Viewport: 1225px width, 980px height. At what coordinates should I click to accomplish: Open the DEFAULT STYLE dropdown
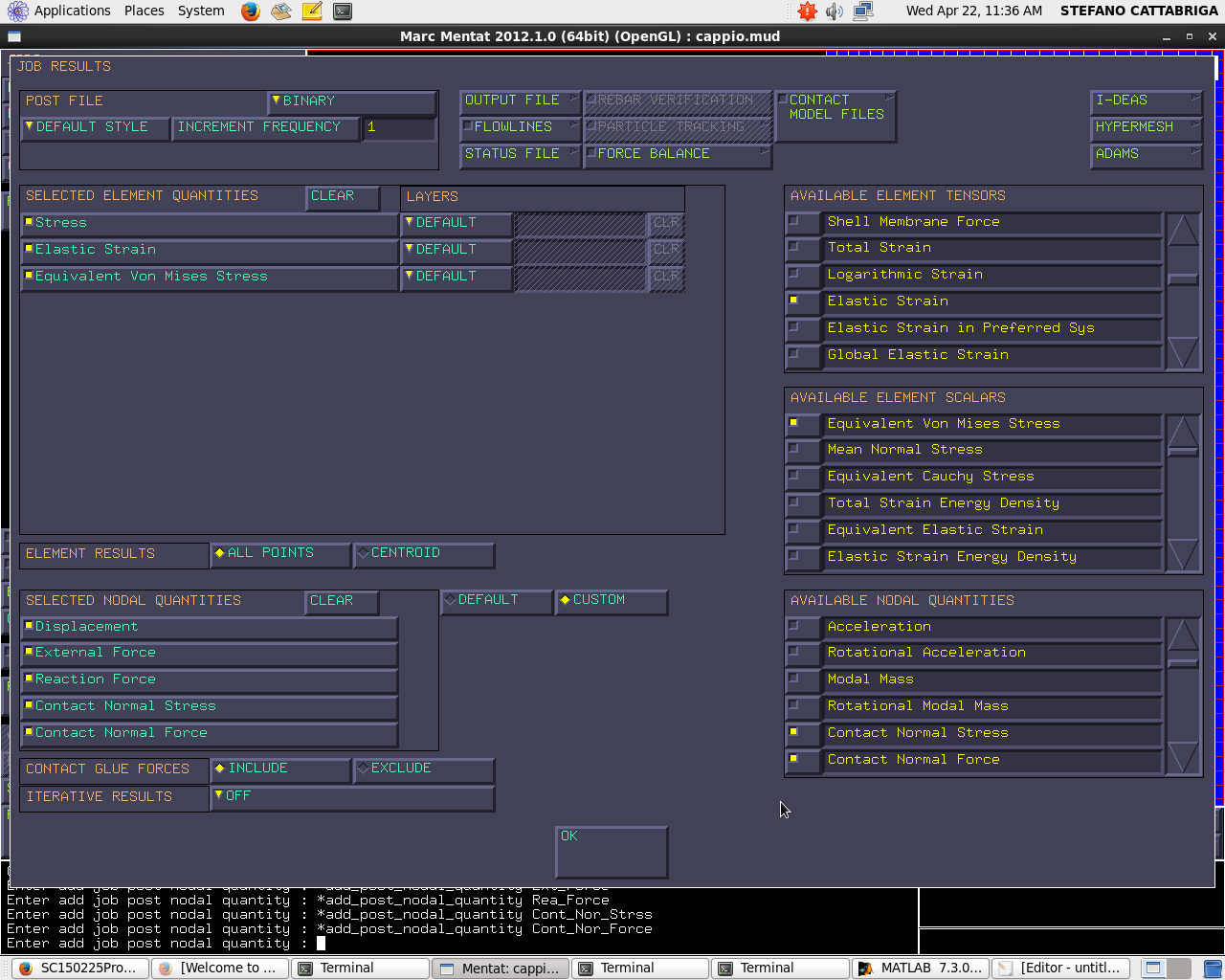pyautogui.click(x=95, y=128)
